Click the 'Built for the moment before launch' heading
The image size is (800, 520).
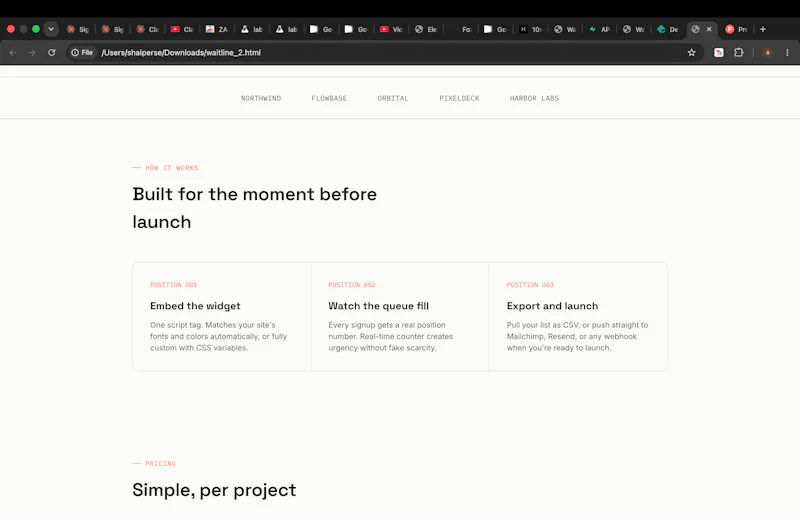point(254,208)
